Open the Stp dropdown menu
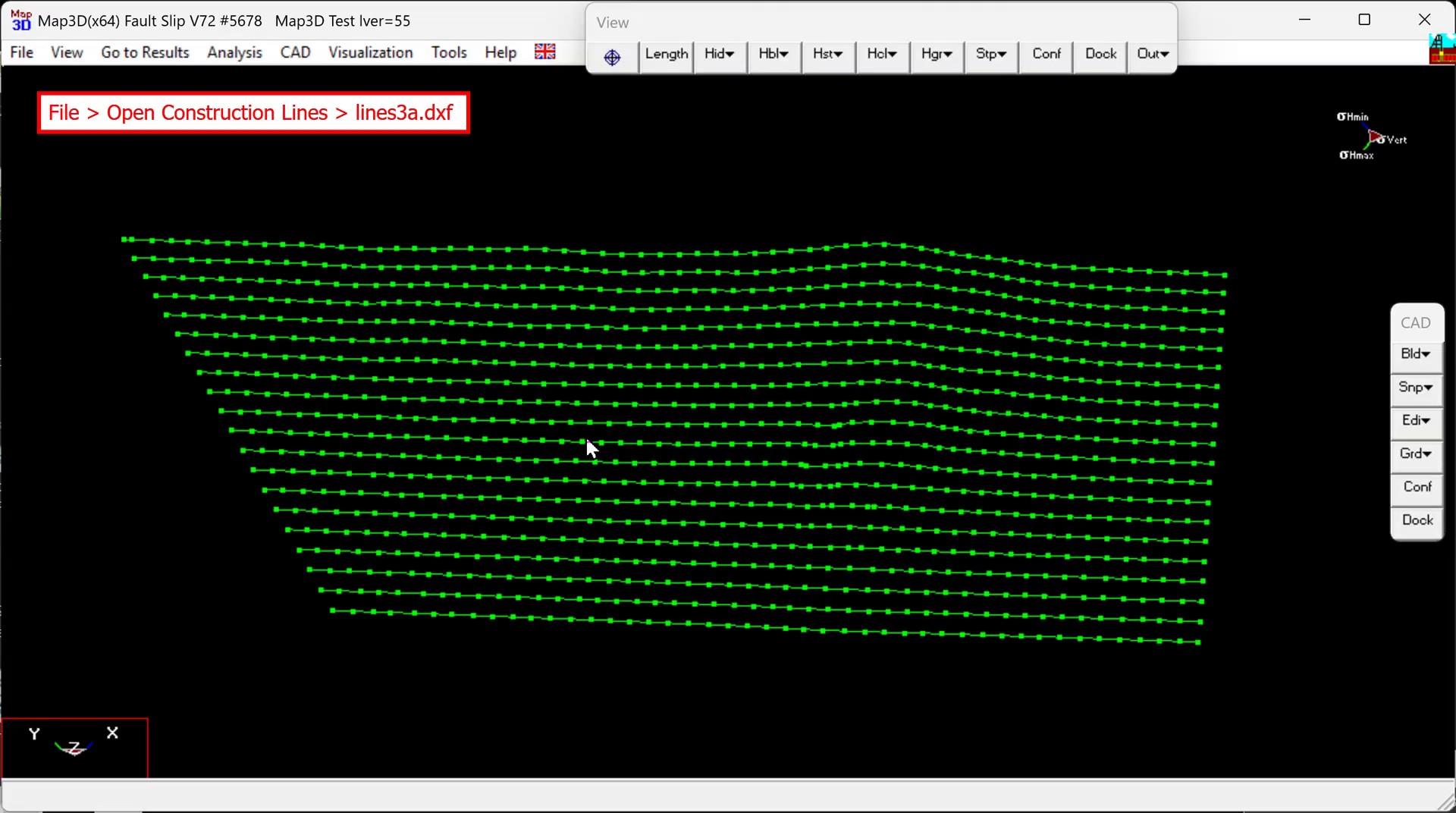Image resolution: width=1456 pixels, height=813 pixels. click(x=990, y=55)
